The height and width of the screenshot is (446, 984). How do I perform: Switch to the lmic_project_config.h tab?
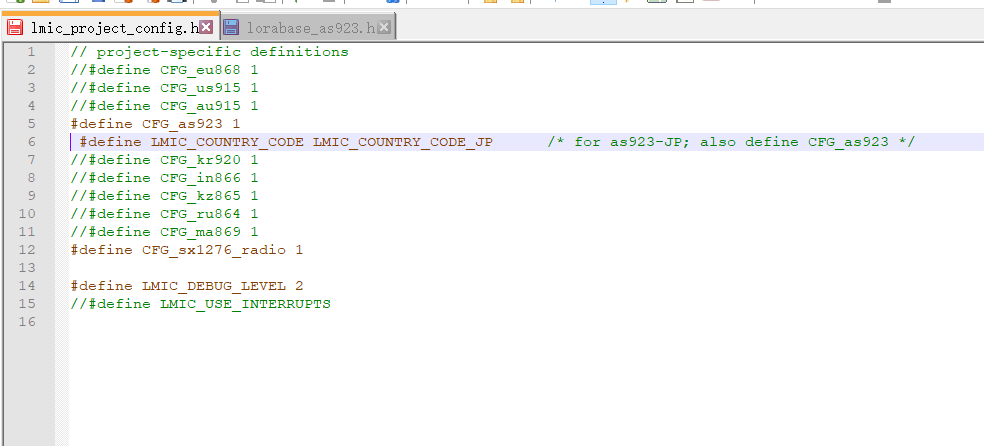click(110, 26)
